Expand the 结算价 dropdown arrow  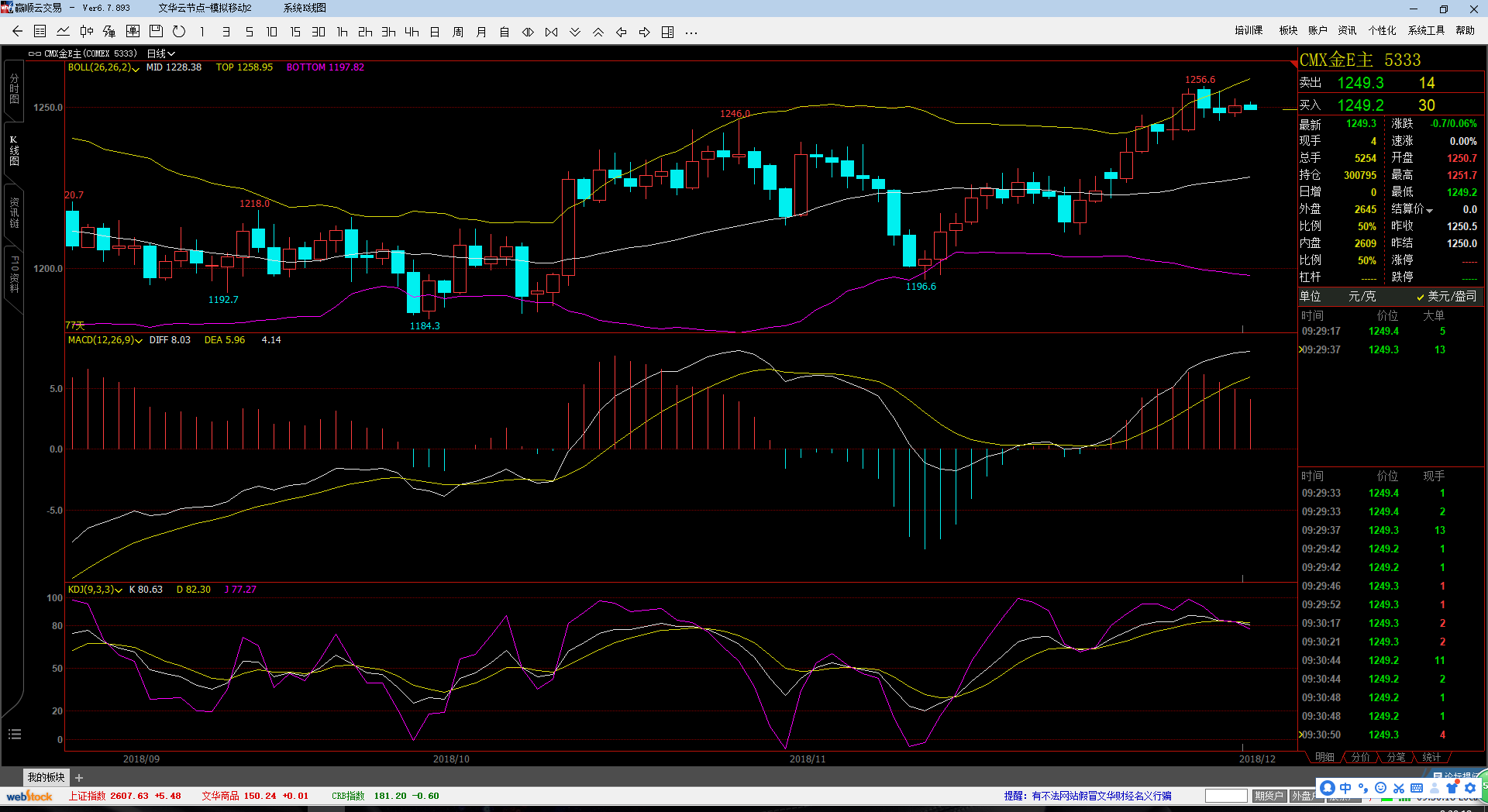(1430, 210)
